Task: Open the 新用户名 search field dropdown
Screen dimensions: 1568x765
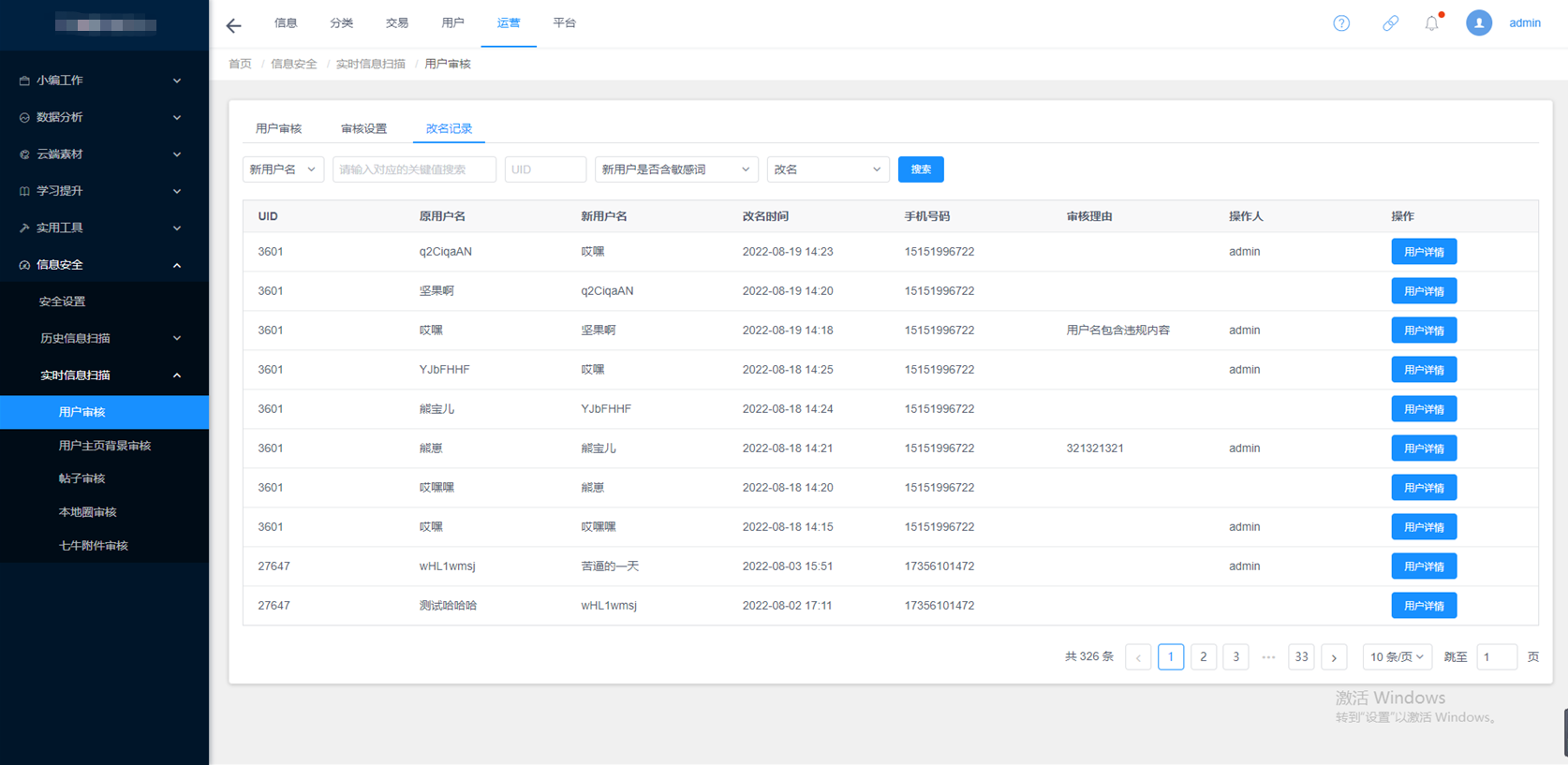Action: click(283, 169)
